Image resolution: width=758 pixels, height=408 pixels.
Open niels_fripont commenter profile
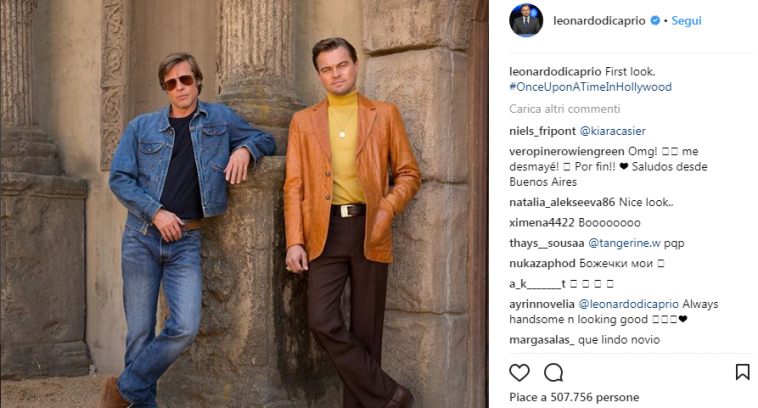pos(542,131)
